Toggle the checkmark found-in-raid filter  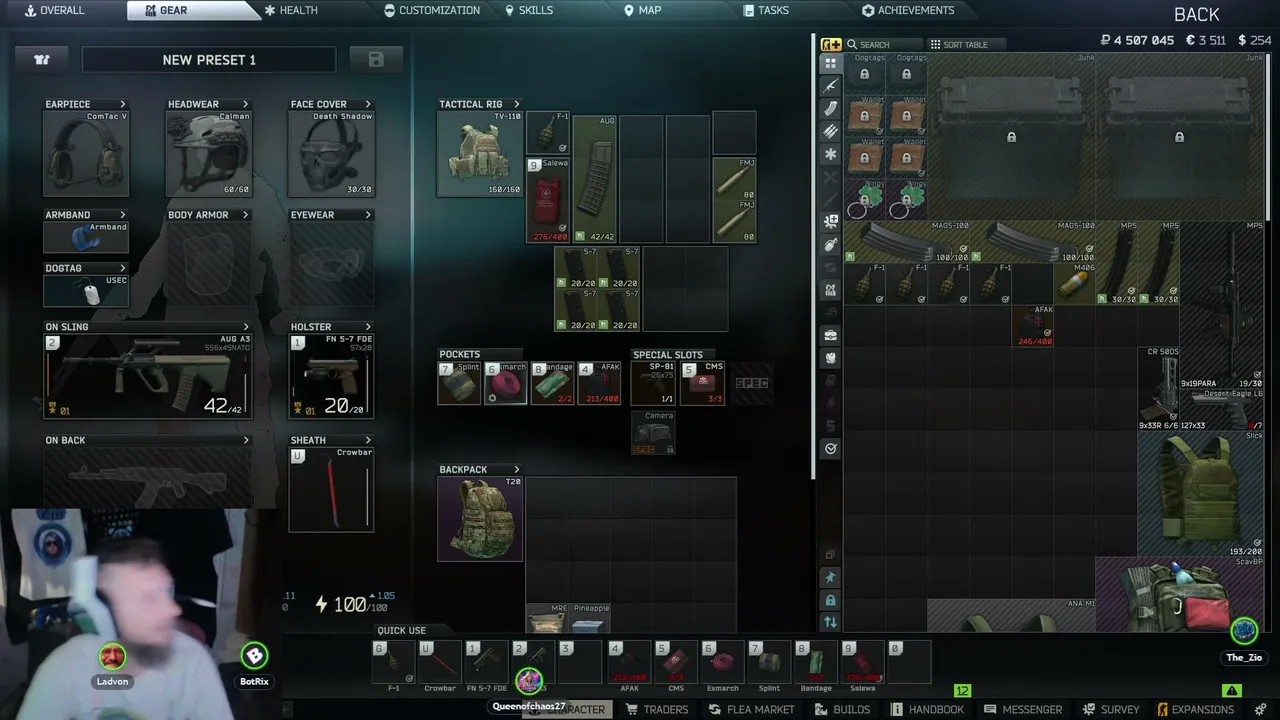point(831,449)
